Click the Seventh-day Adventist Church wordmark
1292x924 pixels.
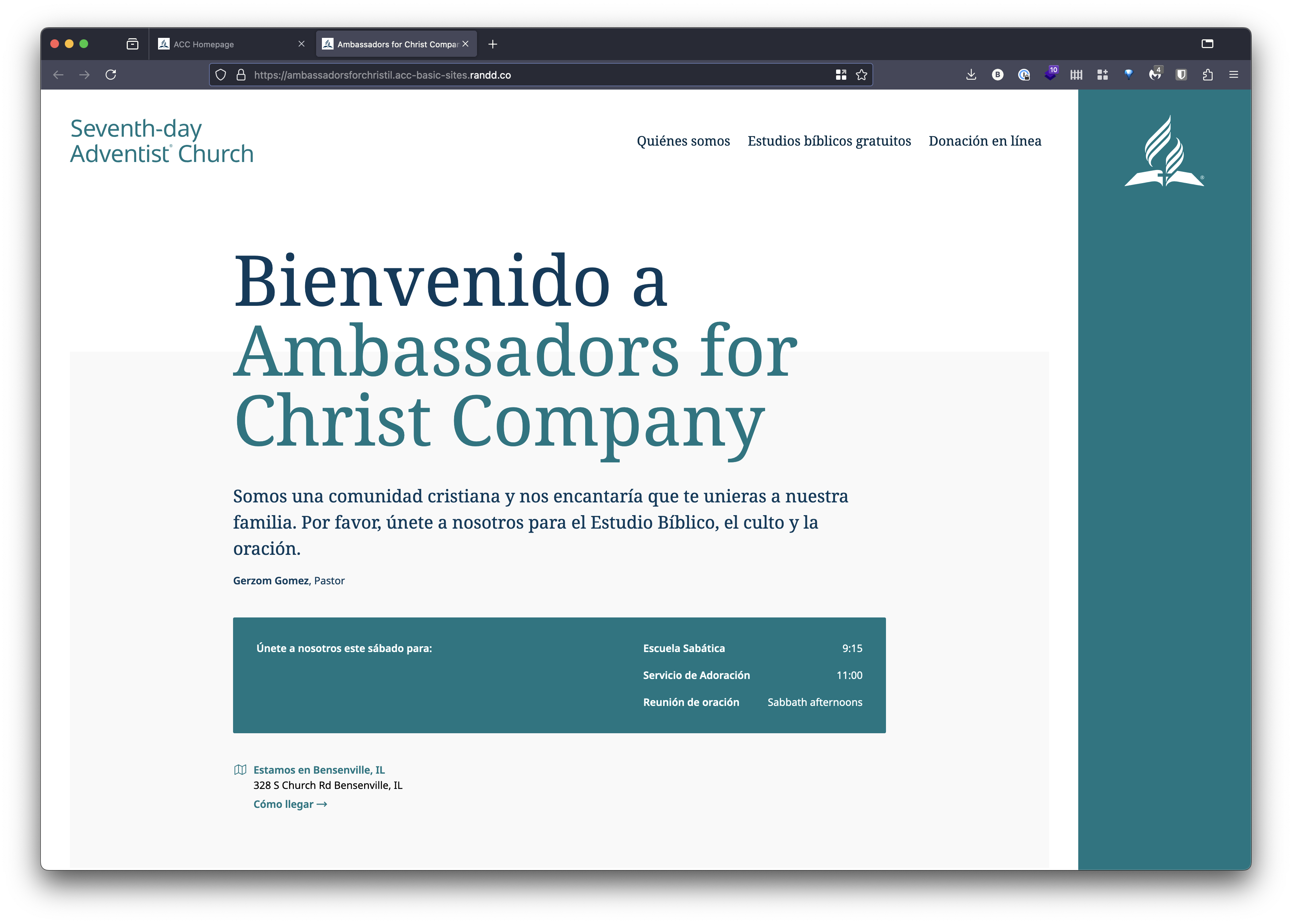162,141
